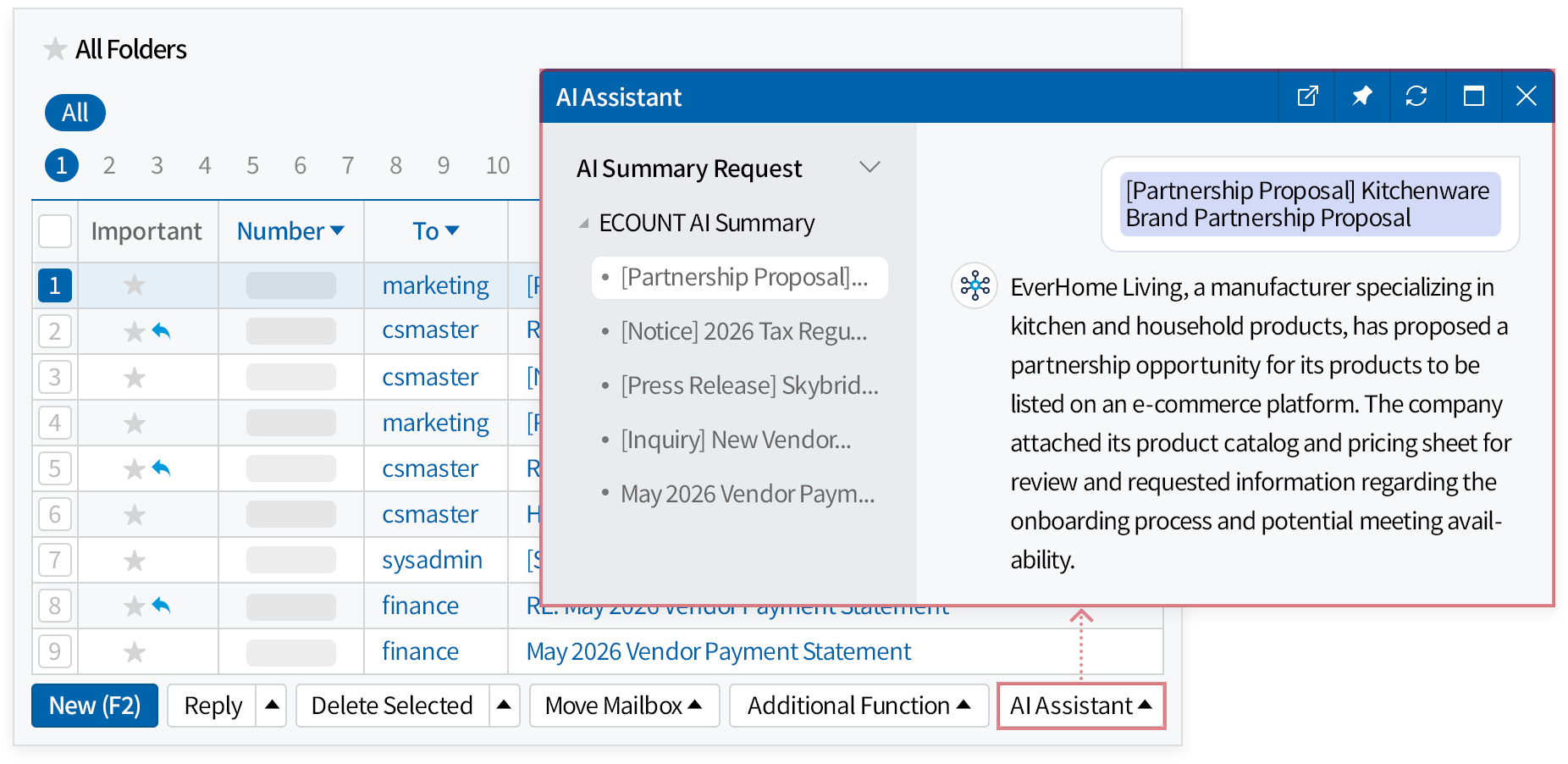Image resolution: width=1568 pixels, height=764 pixels.
Task: Click marketing recipient in row 1
Action: point(435,285)
